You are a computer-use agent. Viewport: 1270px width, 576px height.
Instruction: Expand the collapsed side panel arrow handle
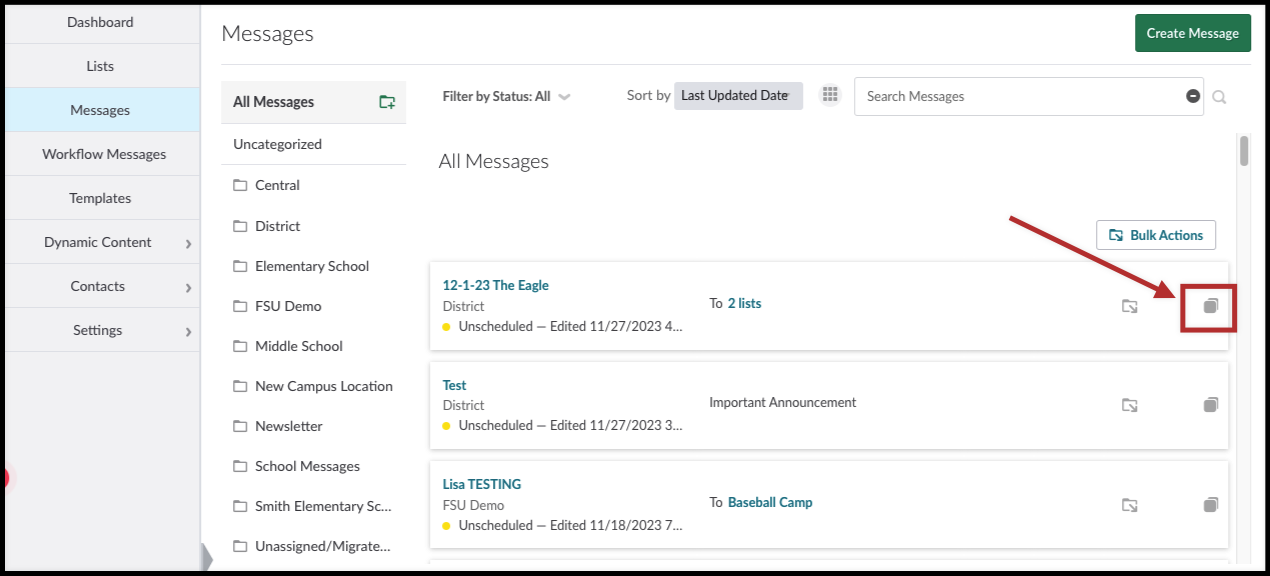point(207,558)
